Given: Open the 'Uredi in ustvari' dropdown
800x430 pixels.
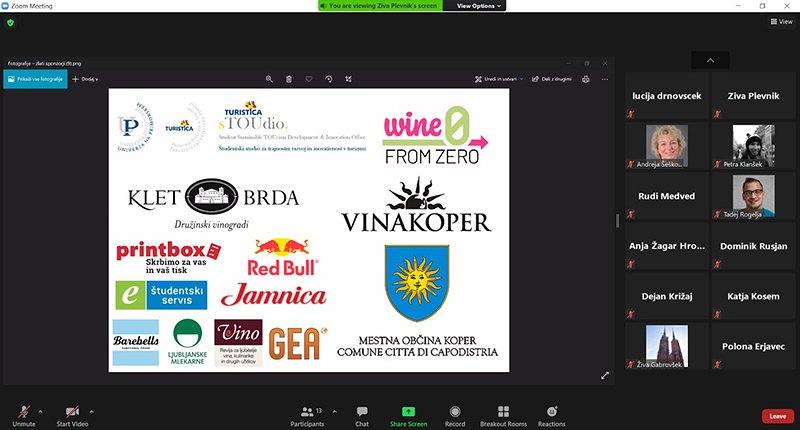Looking at the screenshot, I should click(x=499, y=79).
